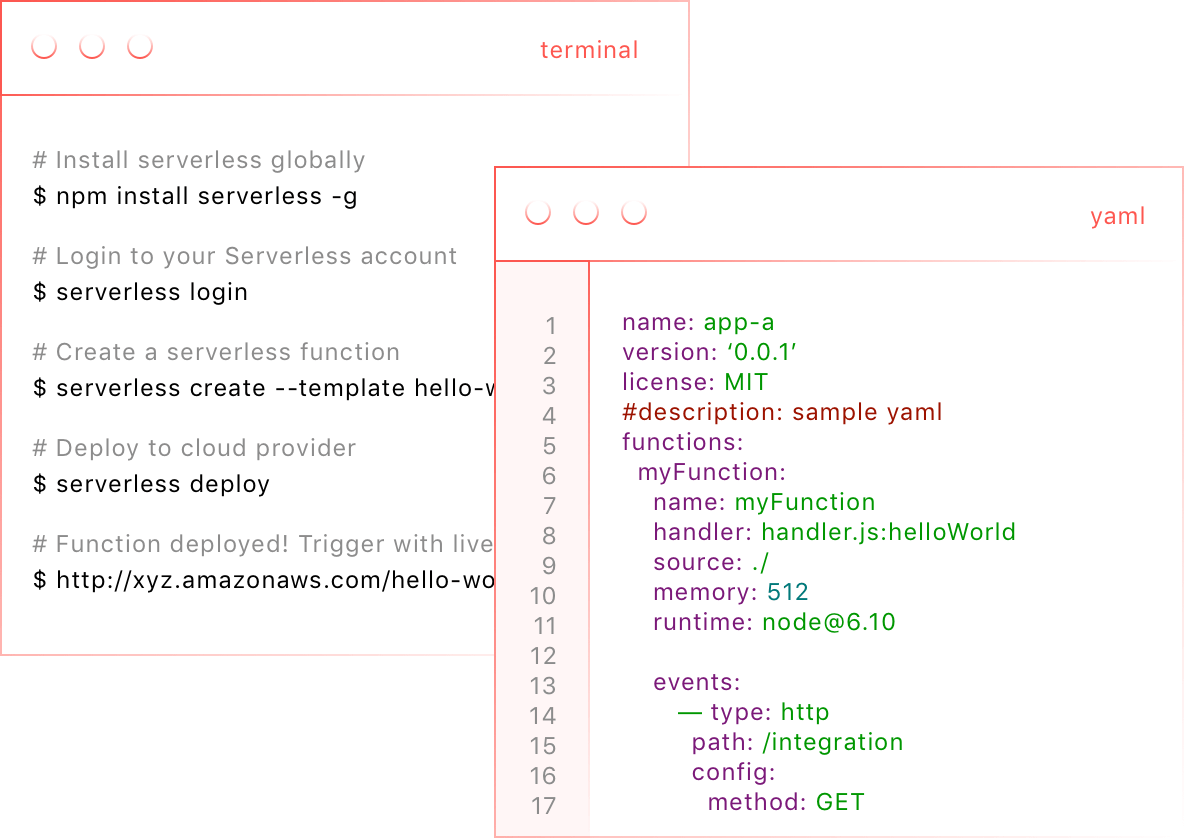Click line number 12 in the gutter
Viewport: 1184px width, 838px height.
(x=543, y=656)
